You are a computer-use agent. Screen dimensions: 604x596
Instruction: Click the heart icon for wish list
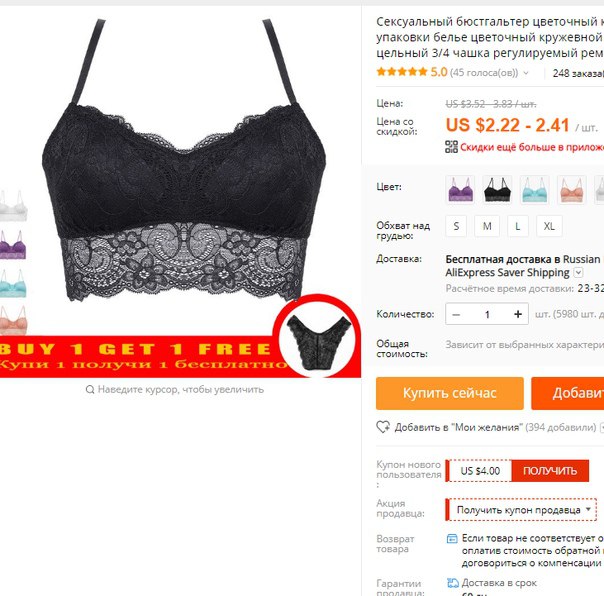pos(383,427)
